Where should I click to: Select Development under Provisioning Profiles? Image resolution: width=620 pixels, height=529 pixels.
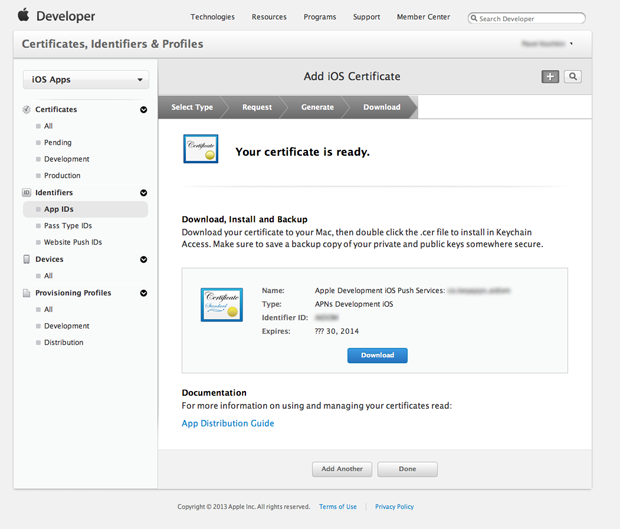(66, 326)
